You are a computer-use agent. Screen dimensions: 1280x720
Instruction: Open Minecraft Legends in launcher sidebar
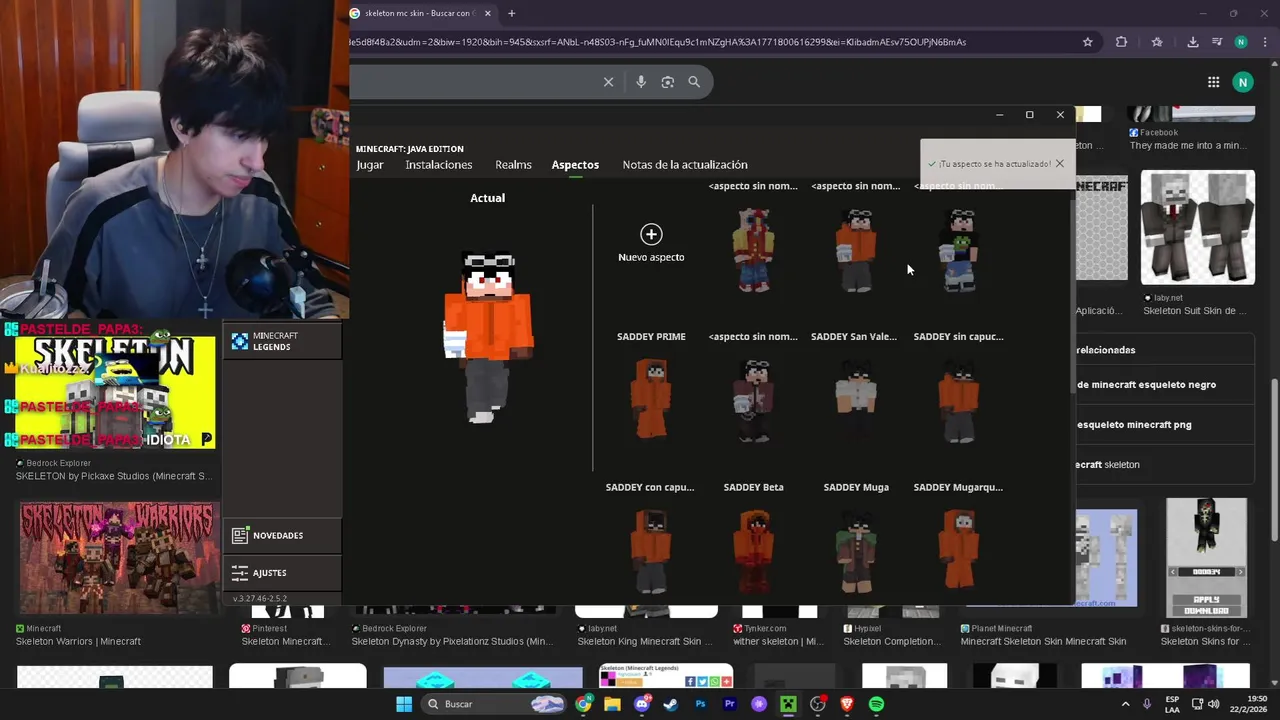(282, 342)
